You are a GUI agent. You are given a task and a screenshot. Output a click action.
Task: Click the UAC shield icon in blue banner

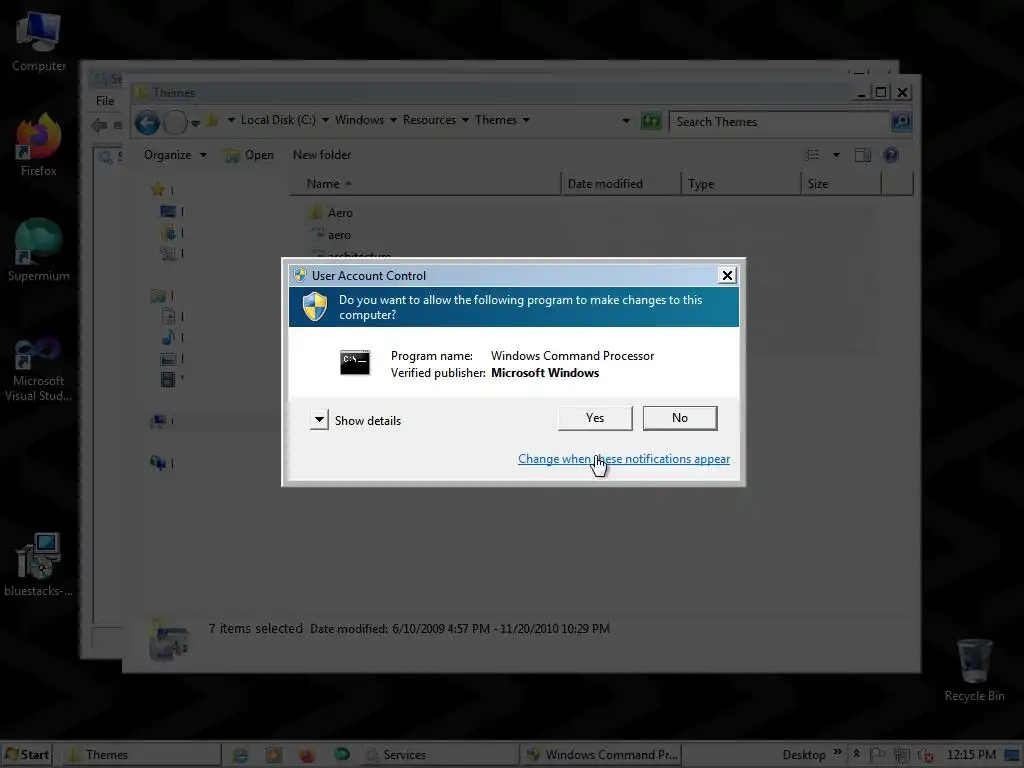click(x=315, y=306)
